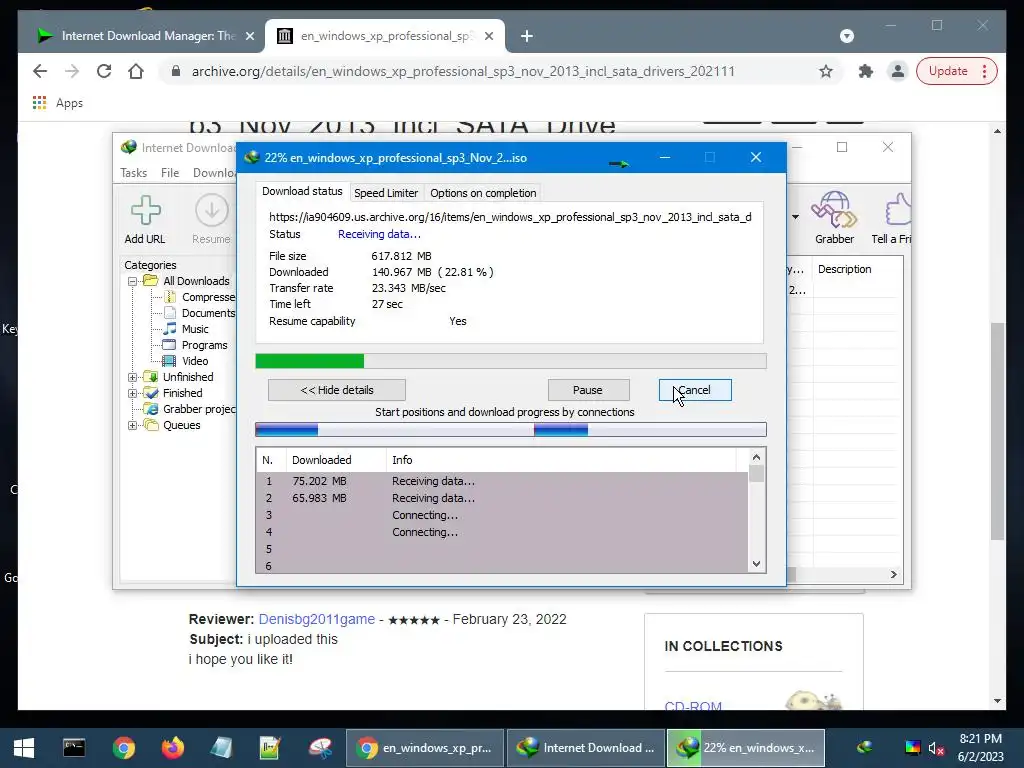Open a new Chrome tab
Screen dimensions: 1024x768
click(527, 36)
